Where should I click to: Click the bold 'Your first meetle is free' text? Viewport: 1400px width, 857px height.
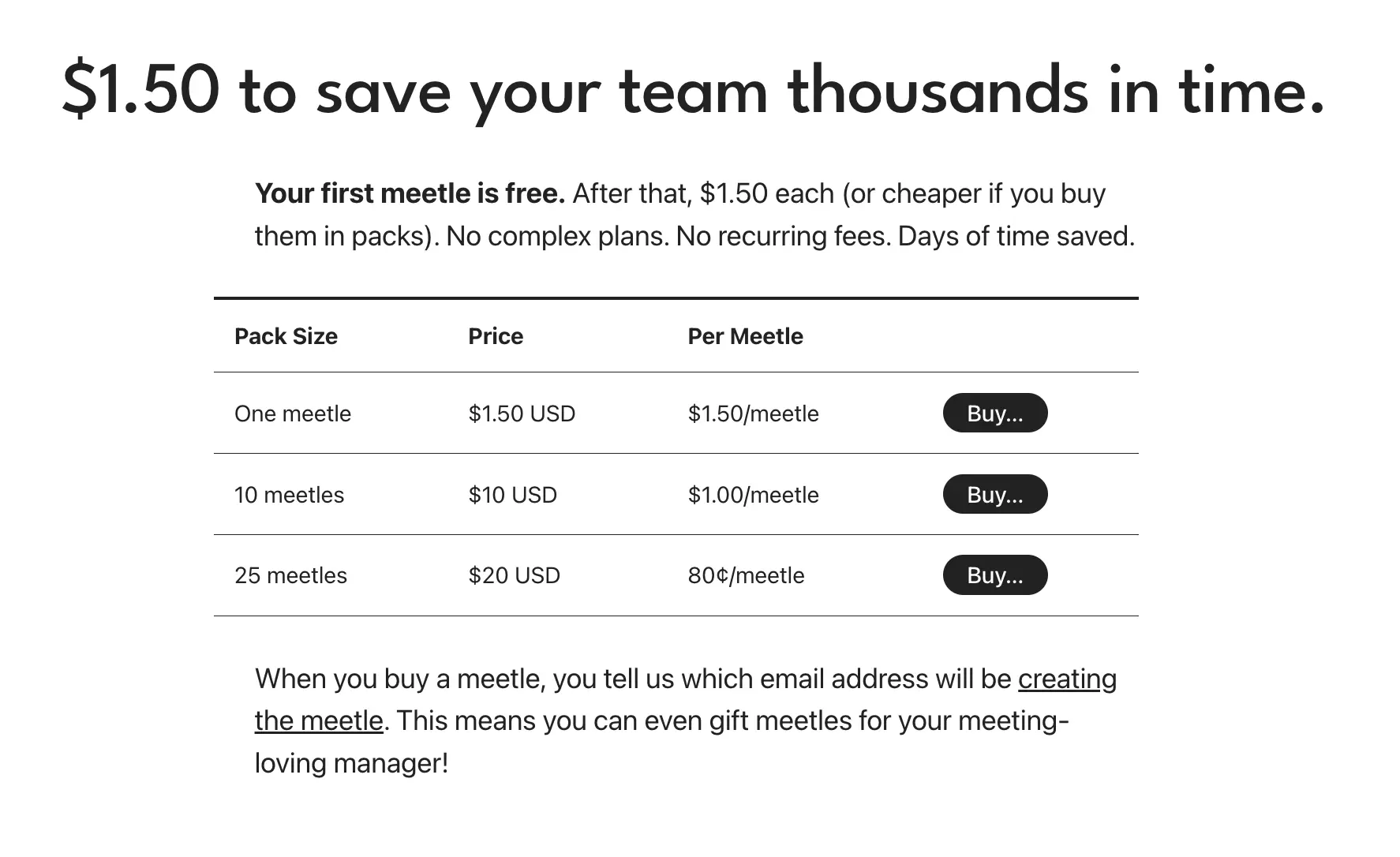point(410,193)
